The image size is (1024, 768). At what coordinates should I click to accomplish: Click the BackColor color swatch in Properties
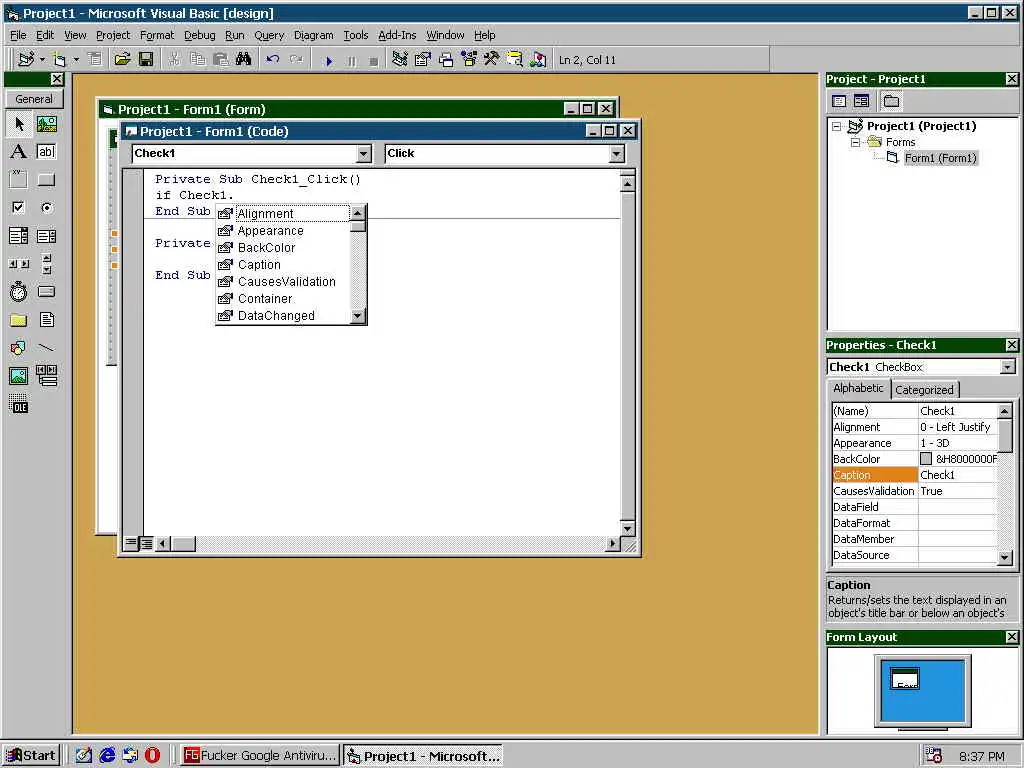point(925,459)
